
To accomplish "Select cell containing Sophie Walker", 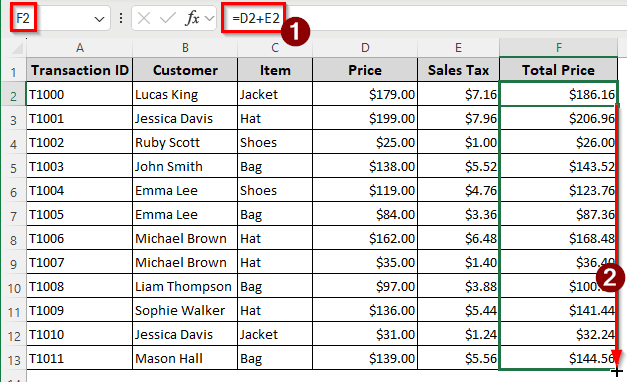I will (185, 310).
